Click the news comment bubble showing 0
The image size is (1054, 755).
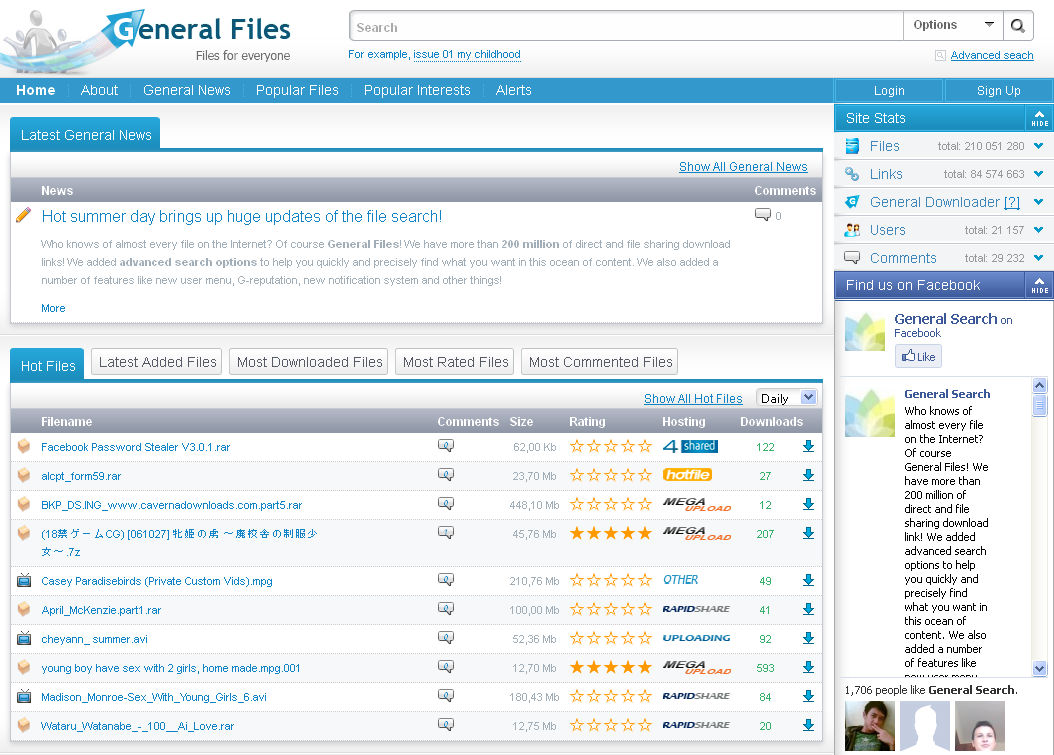(x=762, y=215)
